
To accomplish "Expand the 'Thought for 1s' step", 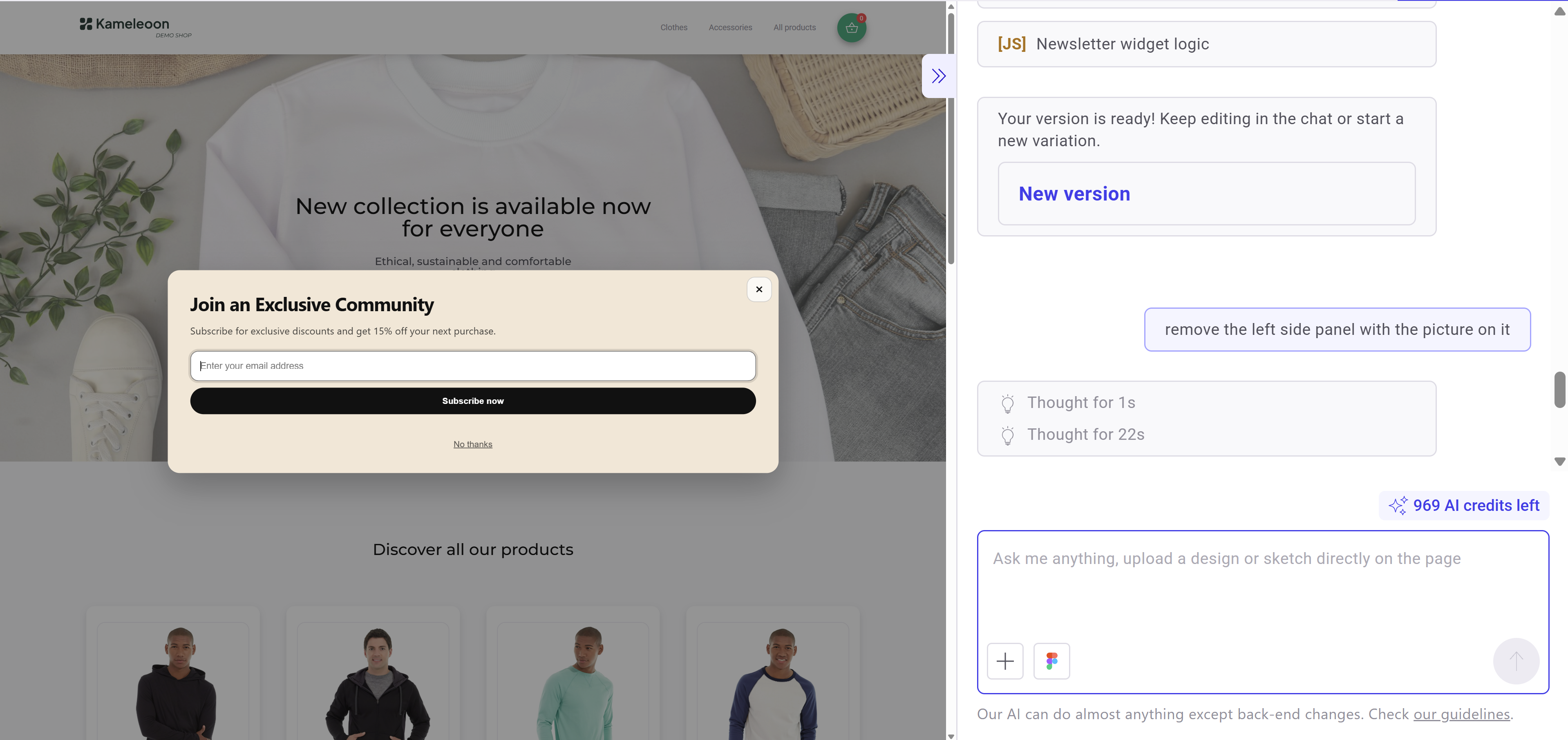I will pos(1080,403).
